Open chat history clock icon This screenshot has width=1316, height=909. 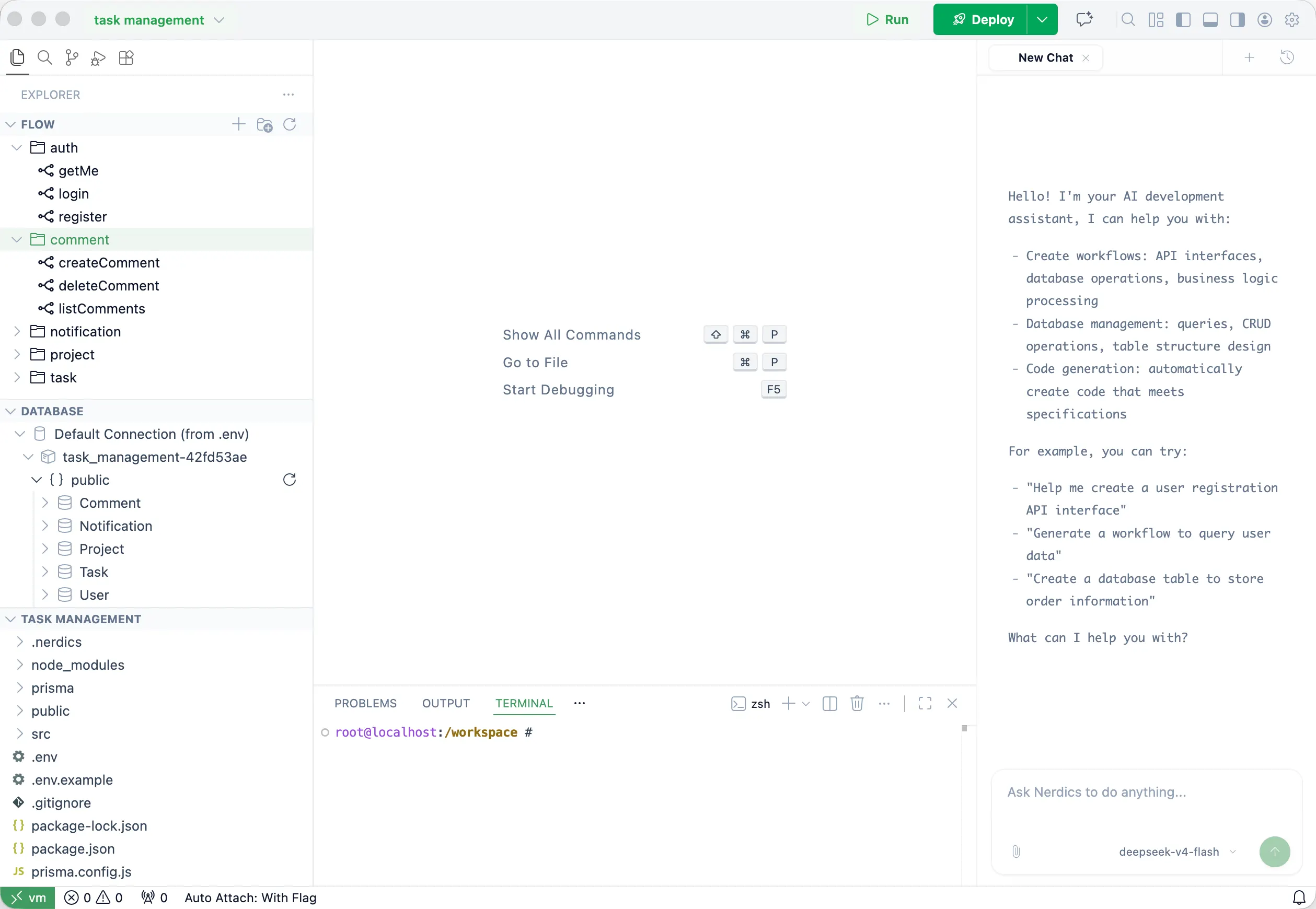[1287, 57]
